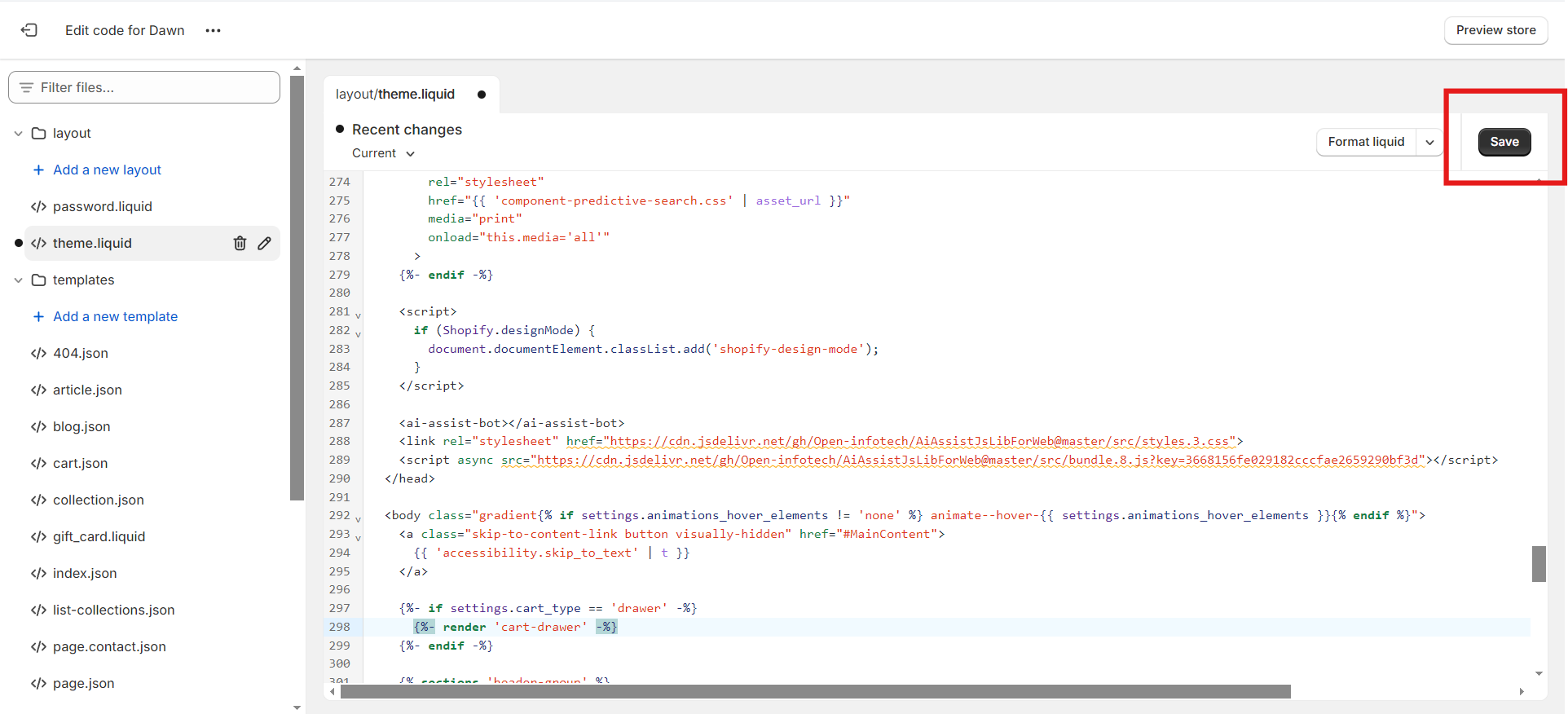Fold code at line 293 anchor tag

click(358, 537)
